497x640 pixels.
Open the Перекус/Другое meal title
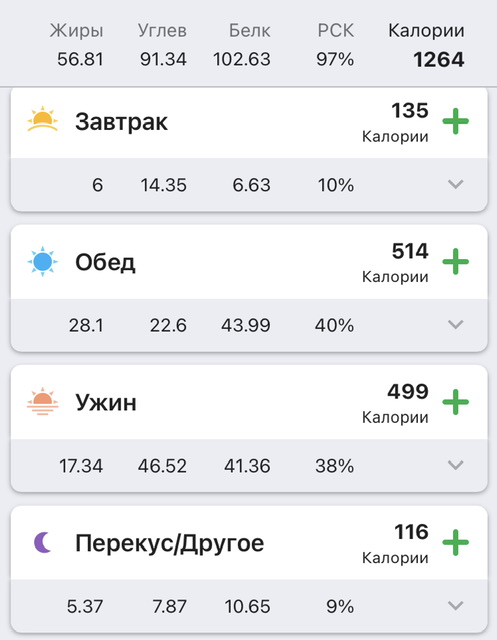[169, 543]
